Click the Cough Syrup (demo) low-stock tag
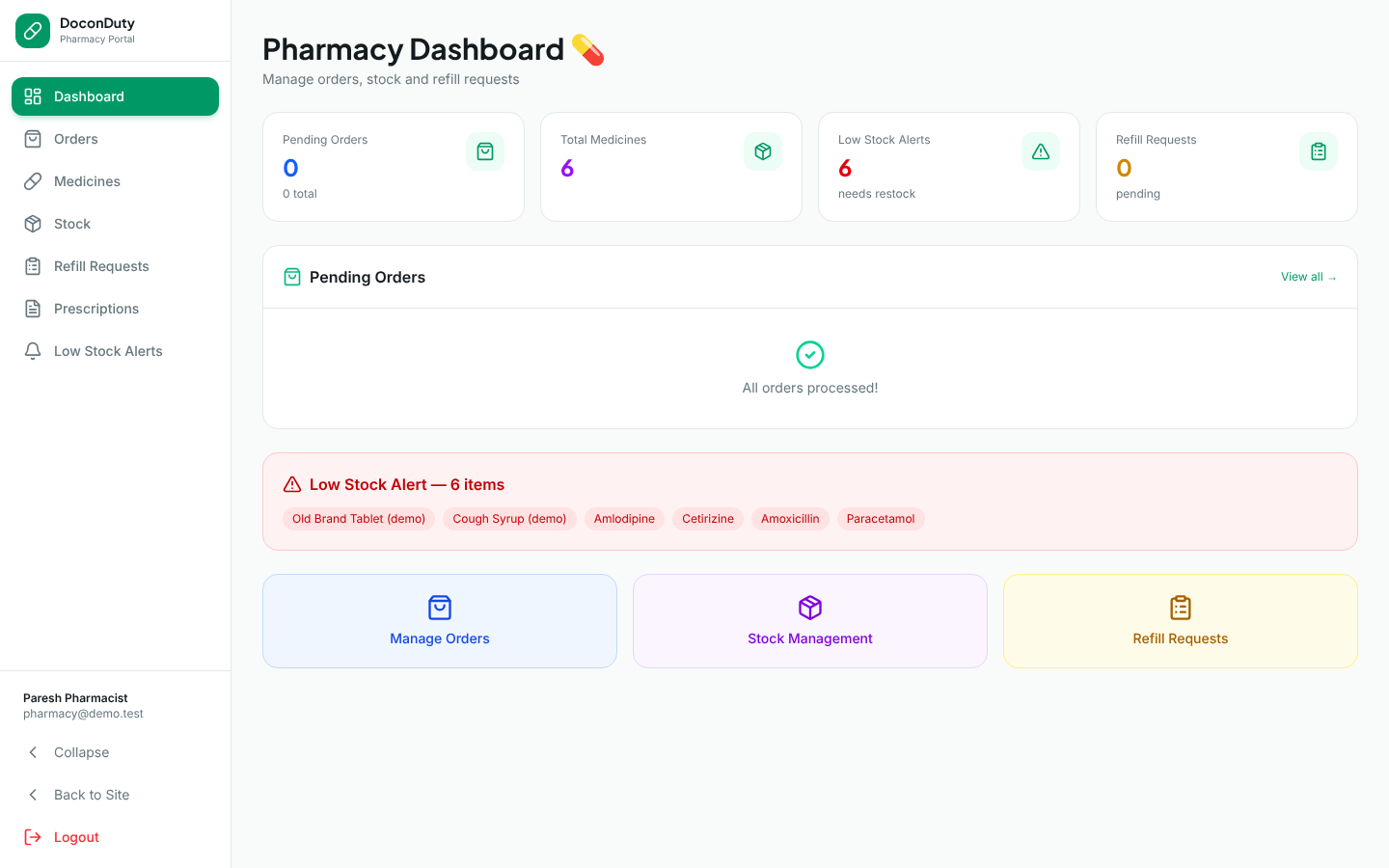 (x=509, y=519)
